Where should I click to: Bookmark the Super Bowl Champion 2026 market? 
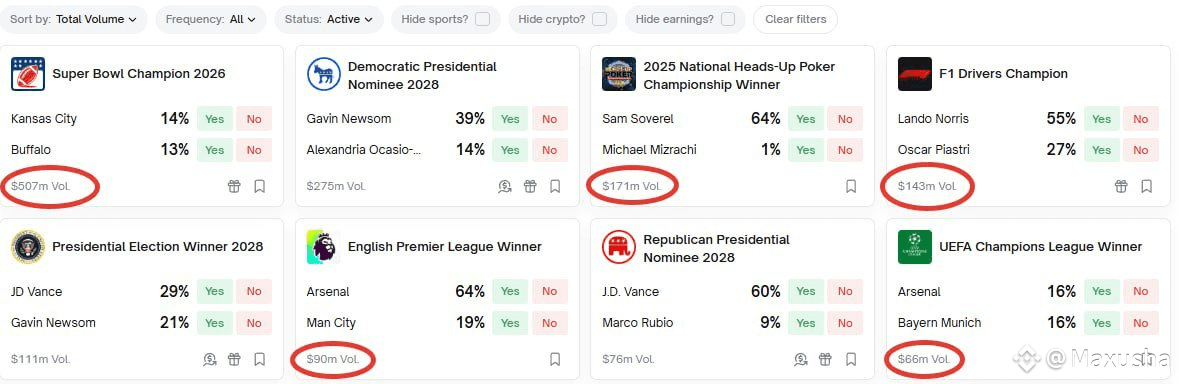[x=259, y=186]
